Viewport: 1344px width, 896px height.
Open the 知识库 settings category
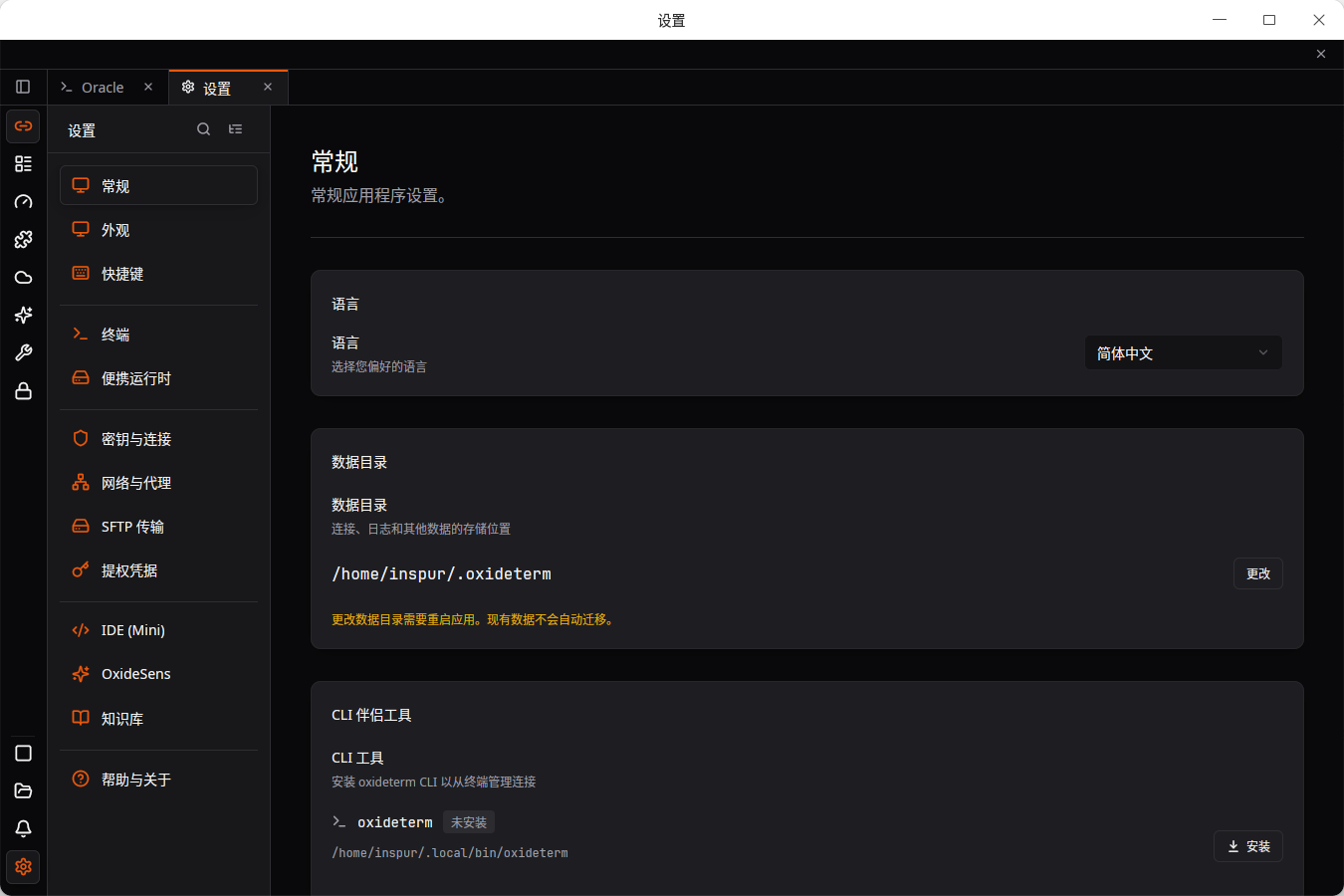[158, 718]
